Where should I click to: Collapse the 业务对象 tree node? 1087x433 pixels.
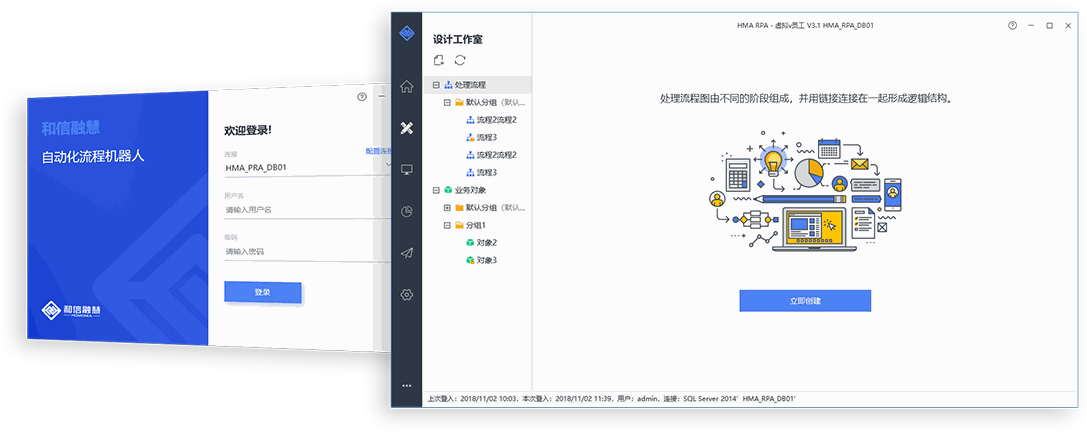436,190
